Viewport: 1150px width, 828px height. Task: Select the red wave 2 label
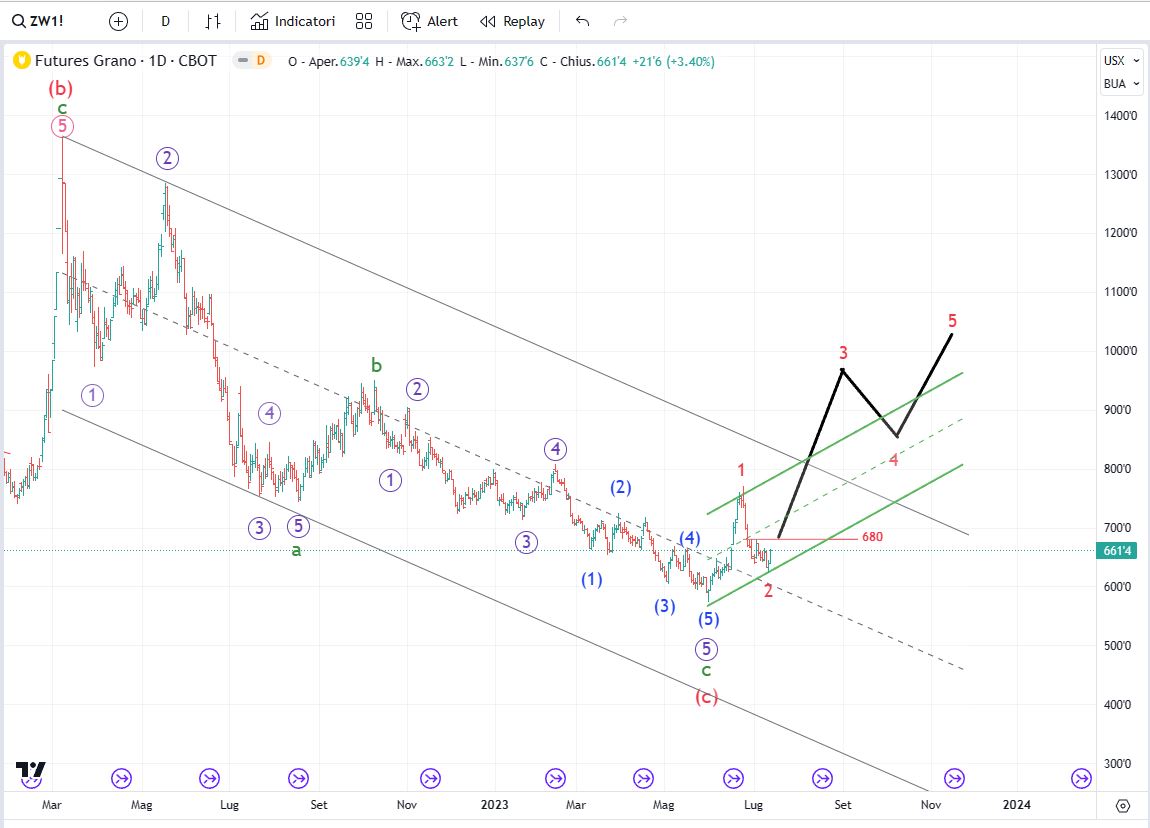(768, 591)
